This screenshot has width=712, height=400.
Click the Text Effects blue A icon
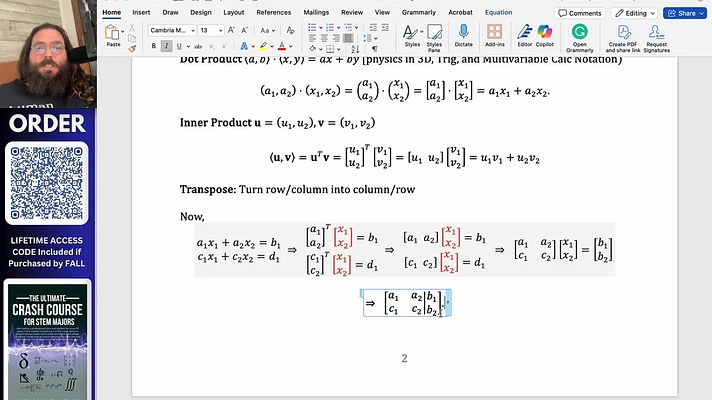pyautogui.click(x=244, y=46)
